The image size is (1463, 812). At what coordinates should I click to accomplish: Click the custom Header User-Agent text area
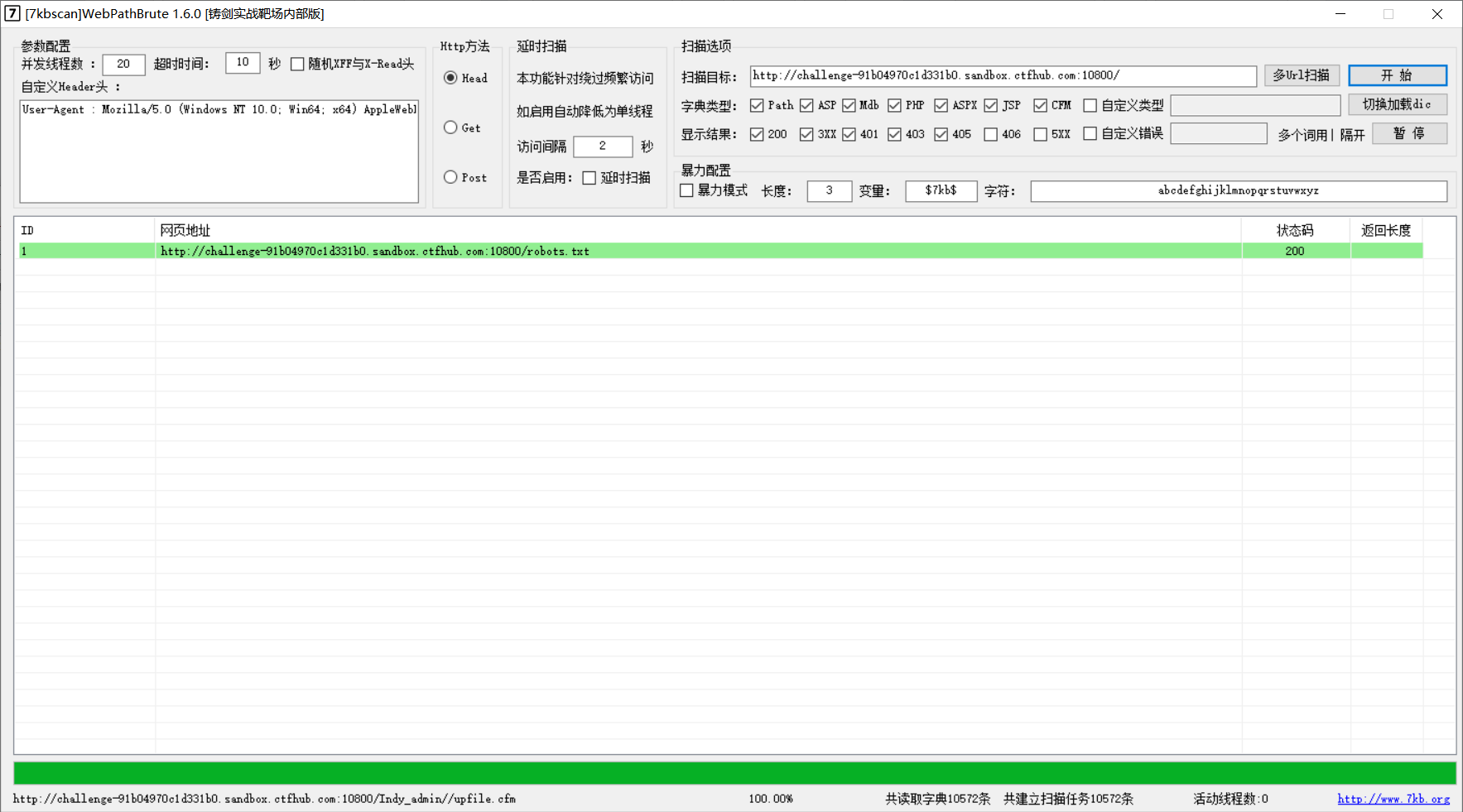pos(219,151)
